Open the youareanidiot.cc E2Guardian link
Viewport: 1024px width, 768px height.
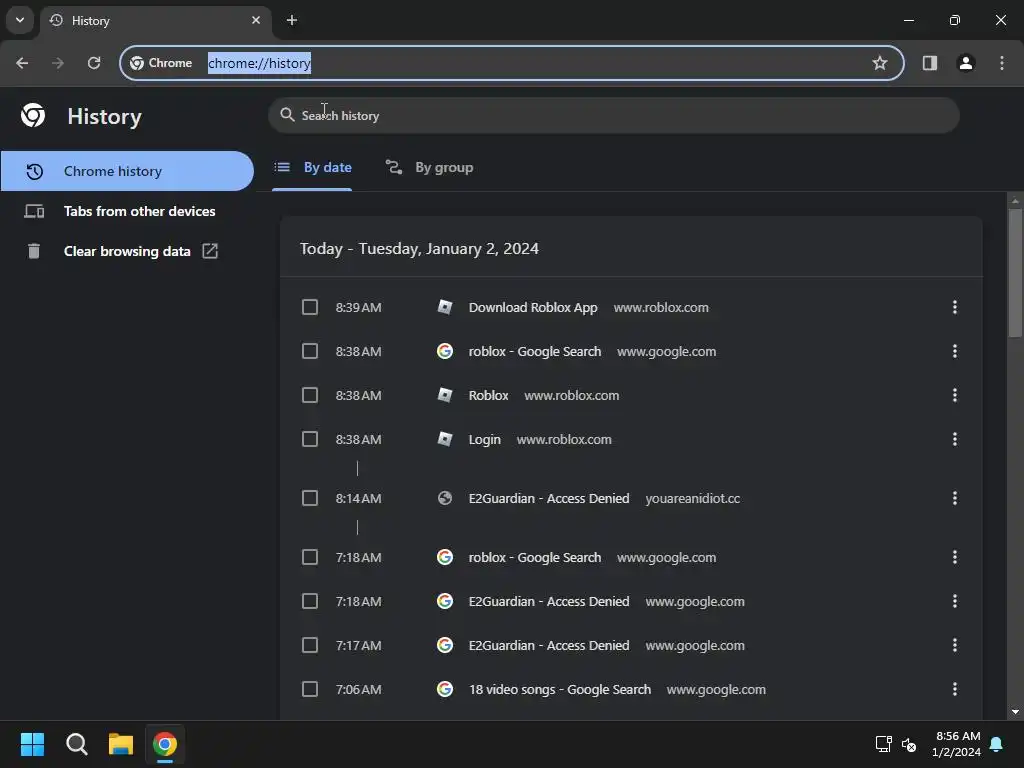point(549,498)
